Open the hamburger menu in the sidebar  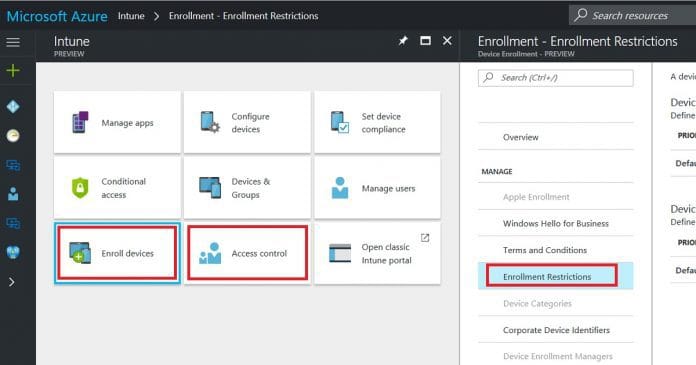(13, 42)
